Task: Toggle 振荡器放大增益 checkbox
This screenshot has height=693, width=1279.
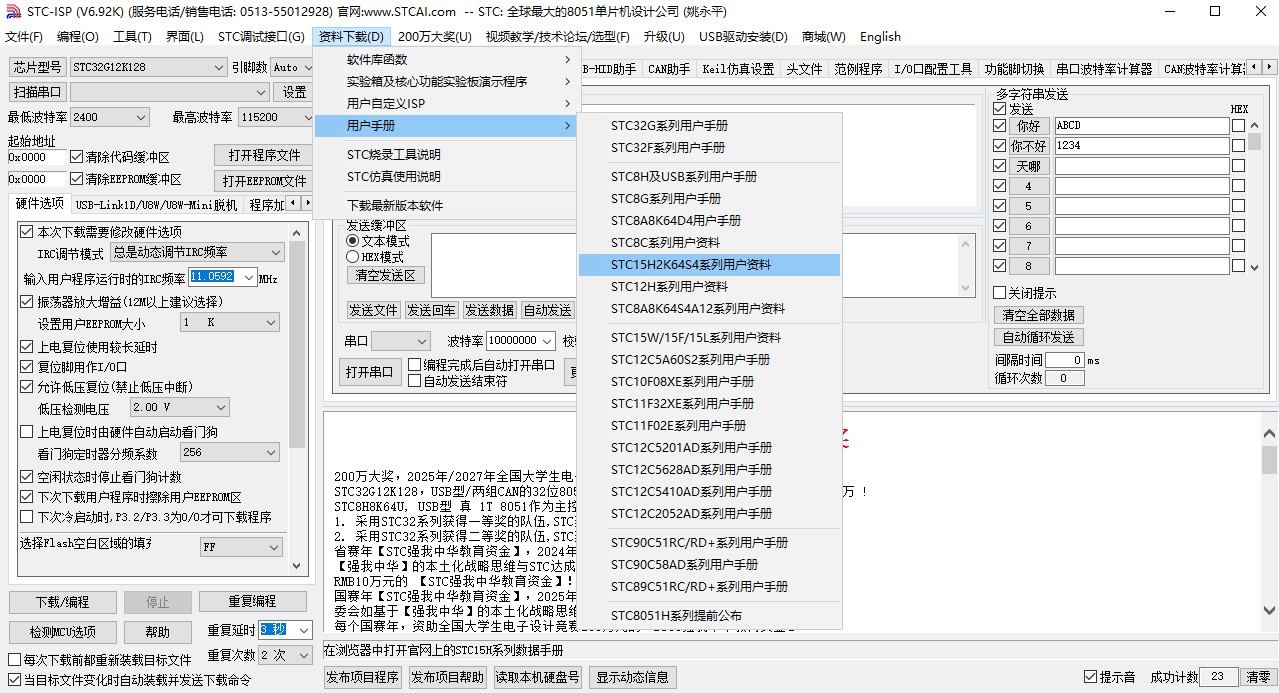Action: tap(27, 302)
